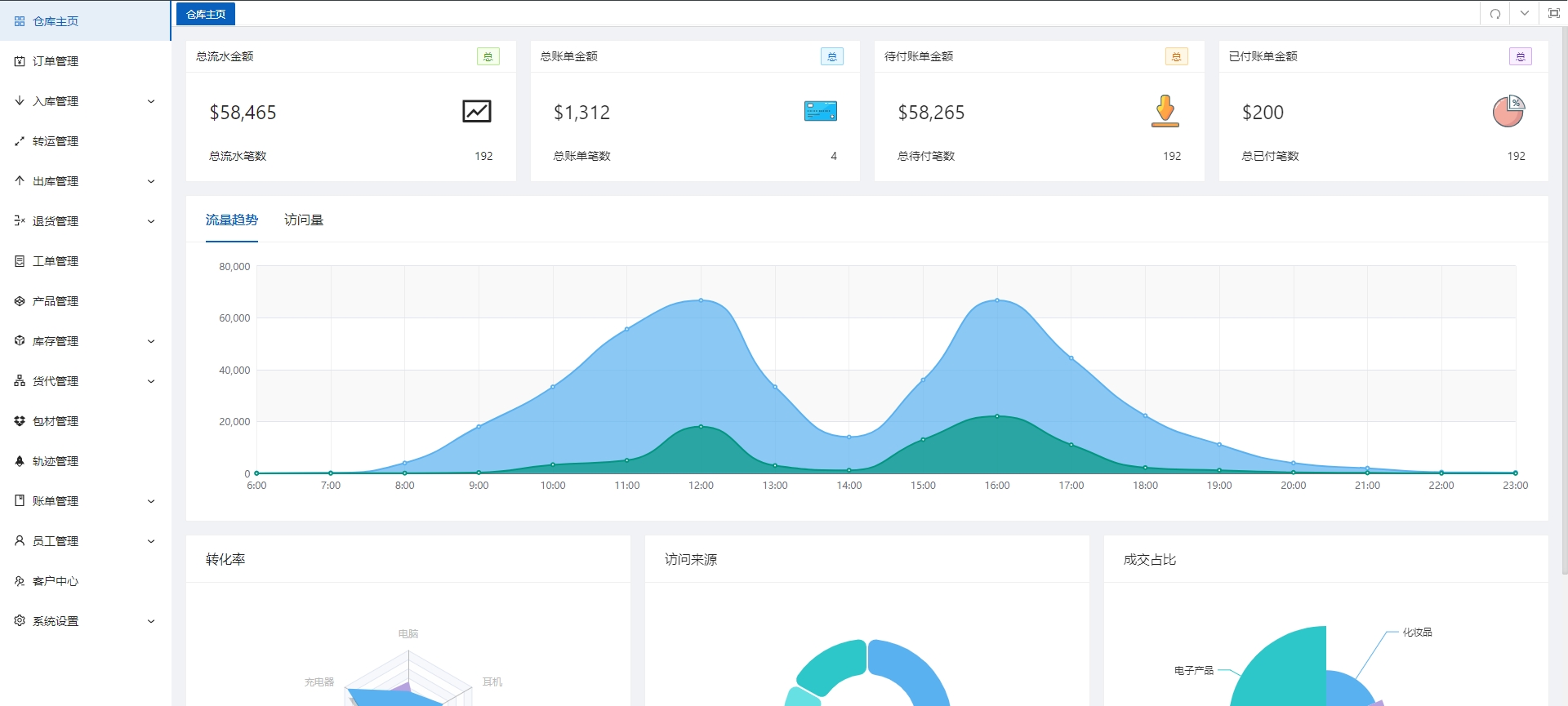1568x706 pixels.
Task: Click the 产品管理 sidebar icon
Action: (x=20, y=301)
